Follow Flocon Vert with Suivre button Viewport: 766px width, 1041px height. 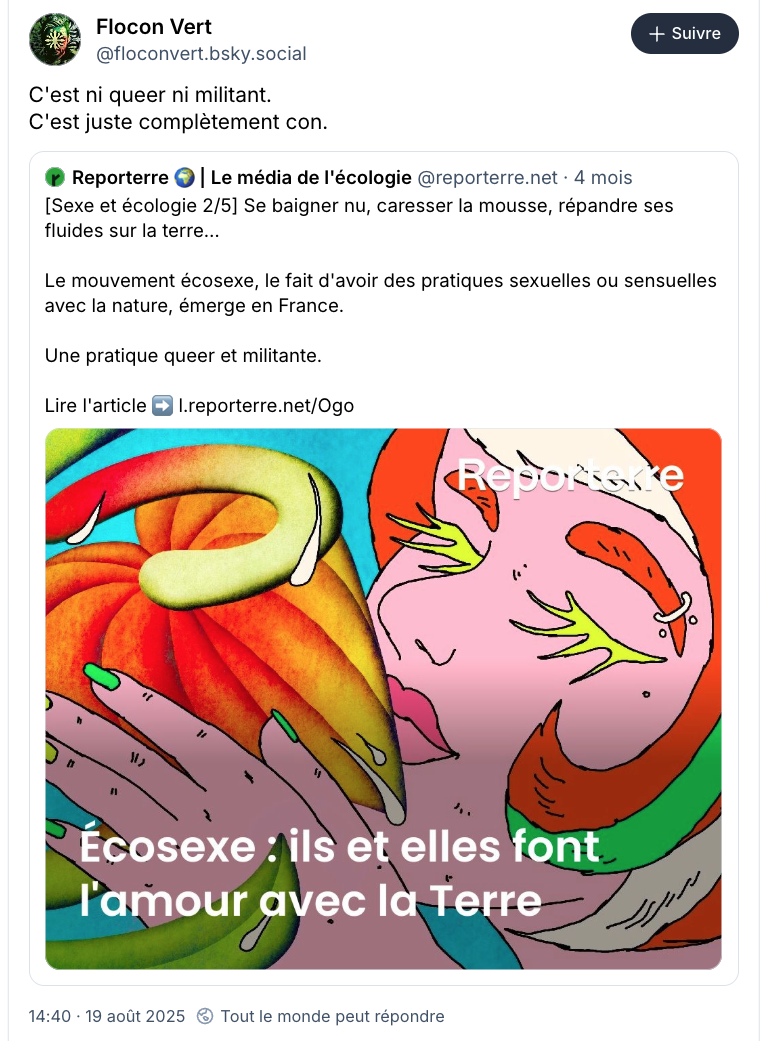pos(684,33)
